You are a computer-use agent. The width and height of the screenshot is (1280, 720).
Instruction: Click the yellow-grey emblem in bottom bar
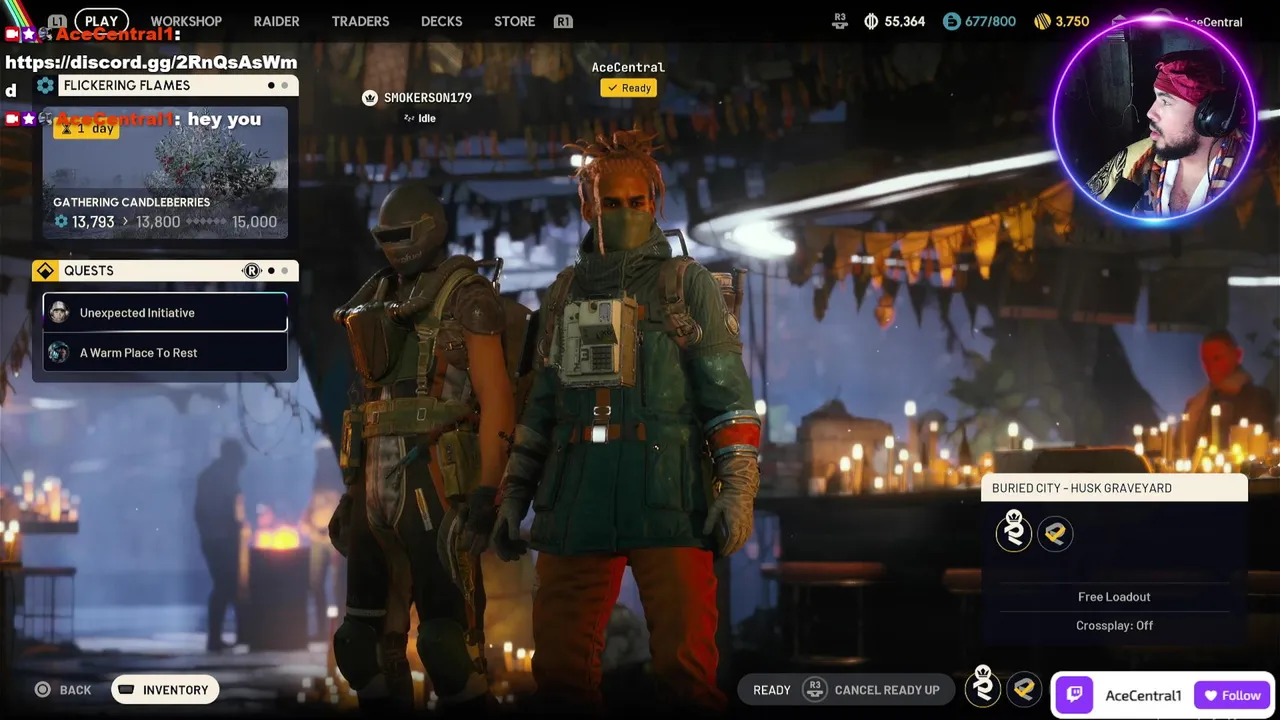pyautogui.click(x=1024, y=689)
